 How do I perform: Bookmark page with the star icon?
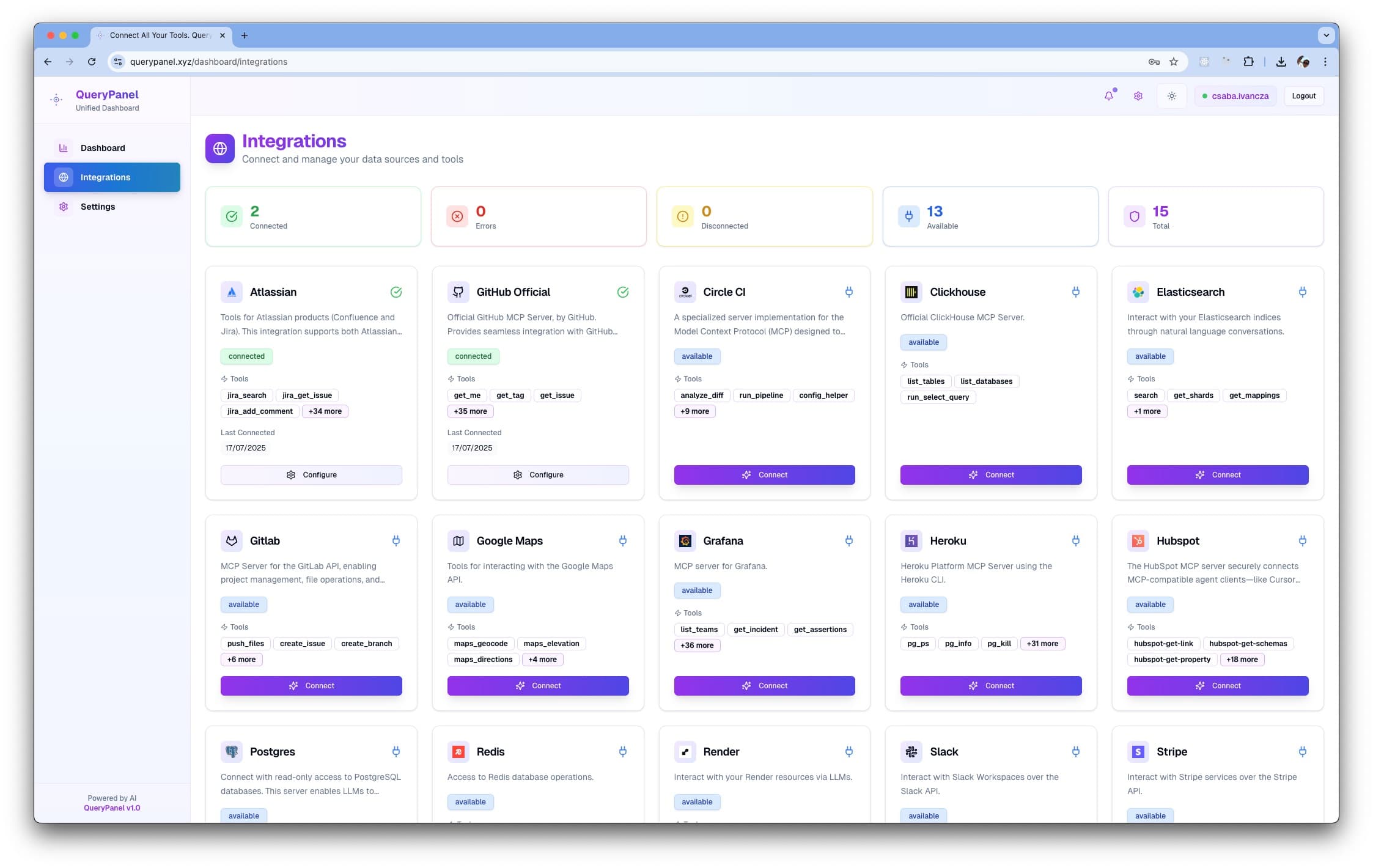click(1174, 62)
